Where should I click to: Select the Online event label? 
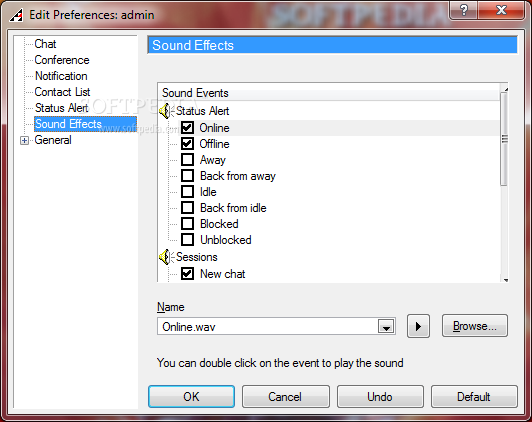214,128
